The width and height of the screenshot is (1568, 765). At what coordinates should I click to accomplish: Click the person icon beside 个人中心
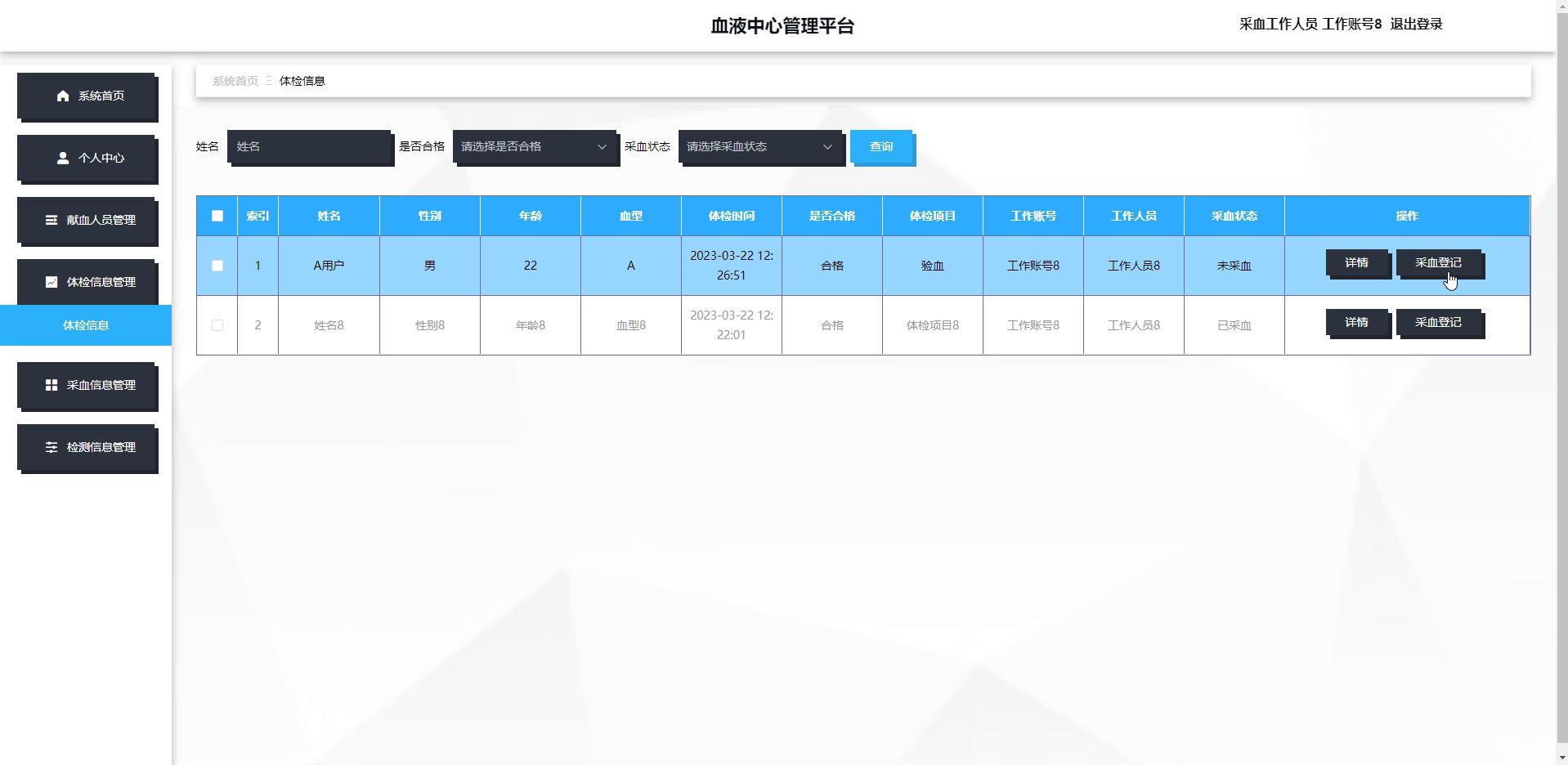[x=63, y=158]
